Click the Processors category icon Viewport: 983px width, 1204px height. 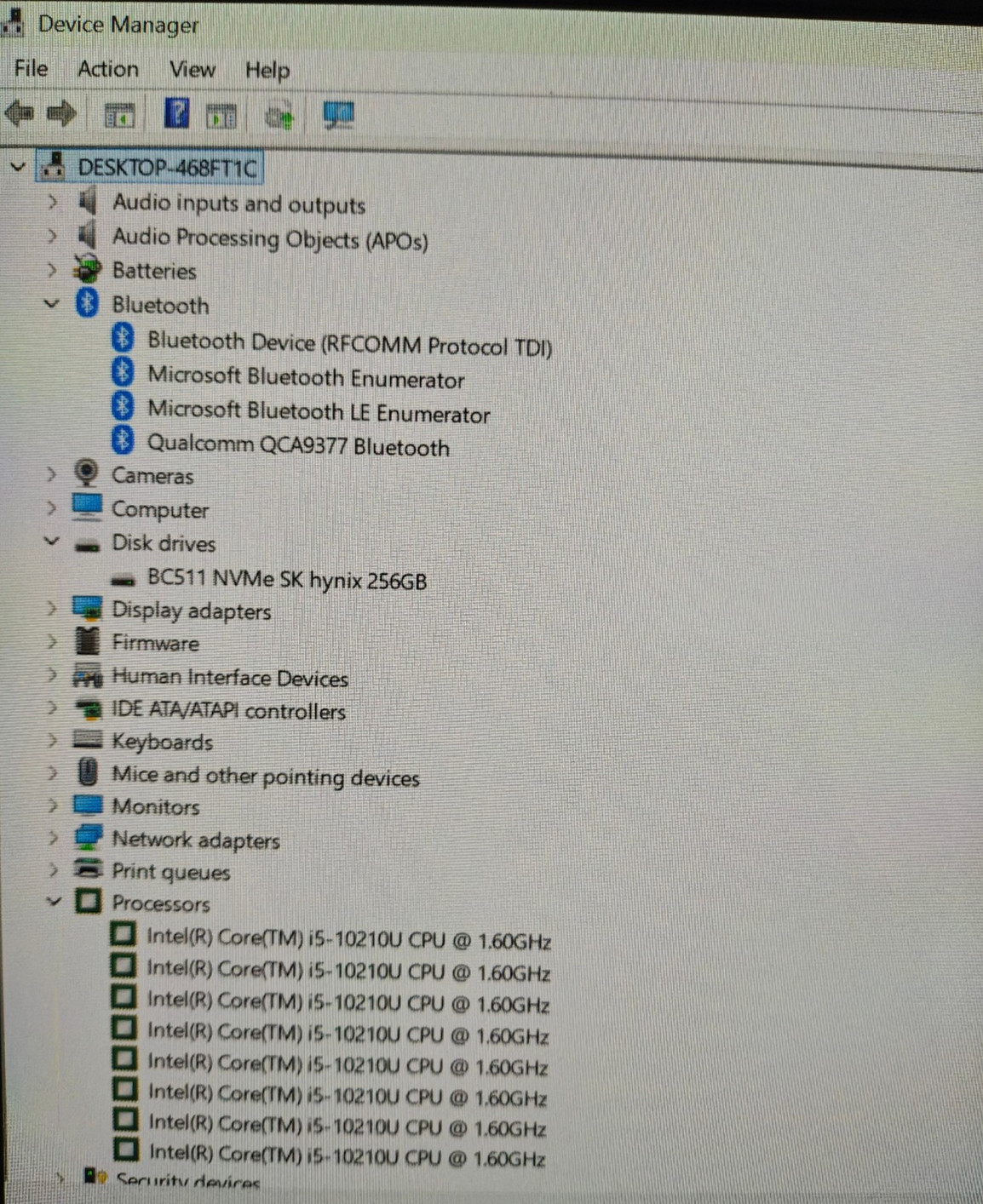click(x=88, y=901)
